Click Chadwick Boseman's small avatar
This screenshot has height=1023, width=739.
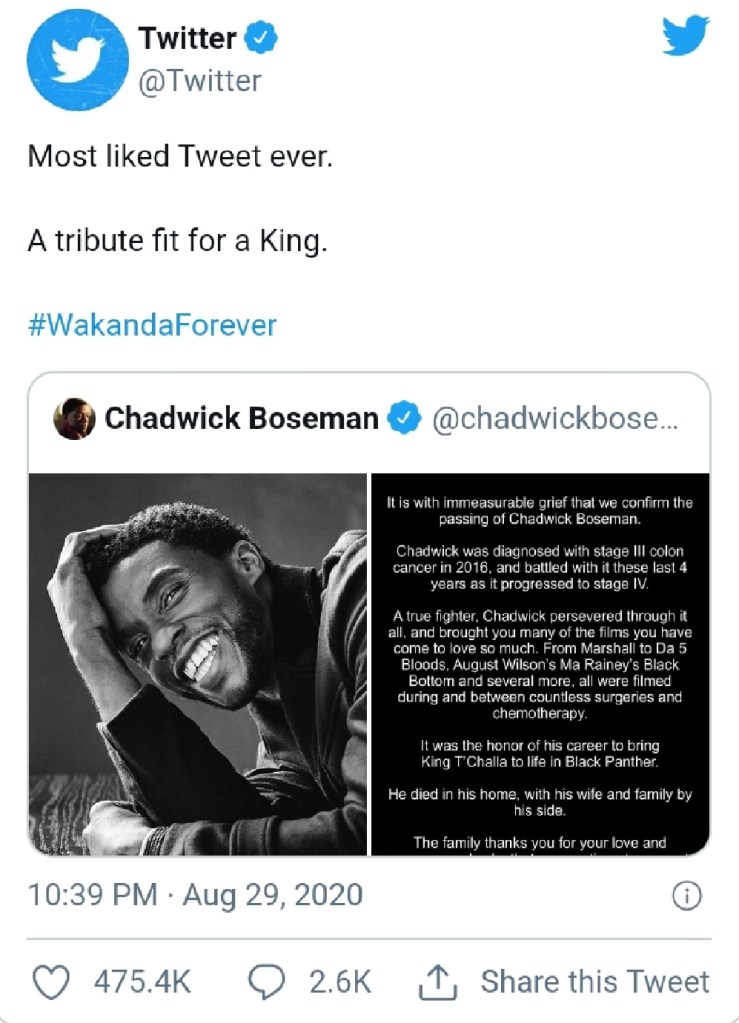point(74,417)
